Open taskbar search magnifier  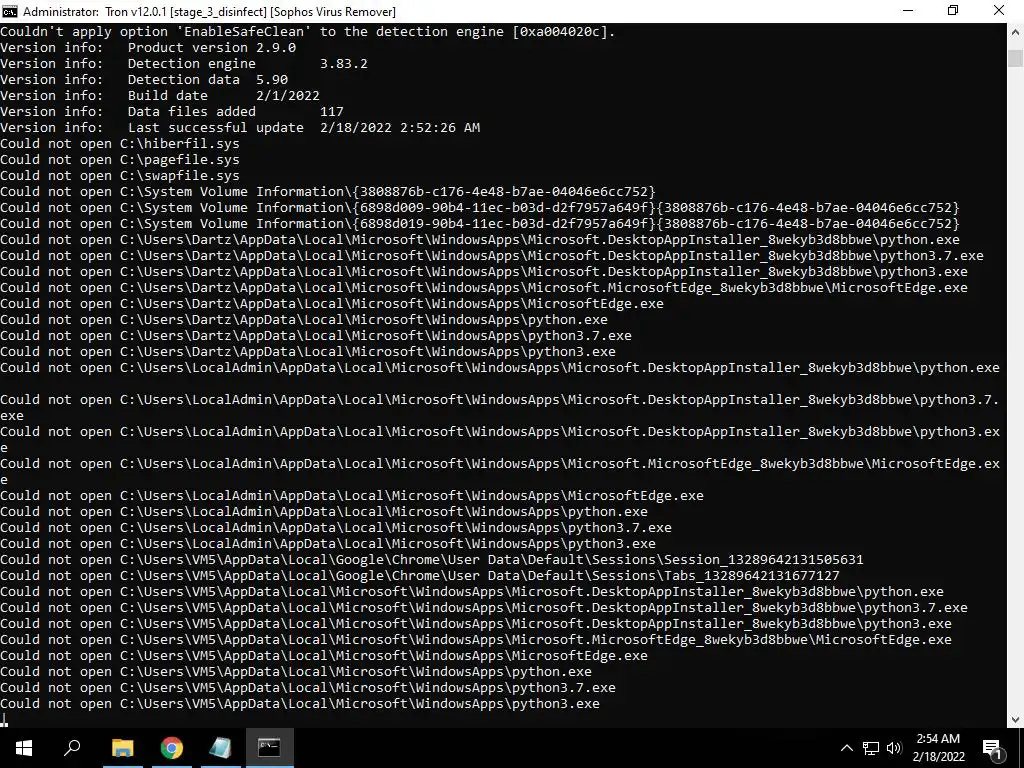pyautogui.click(x=72, y=747)
